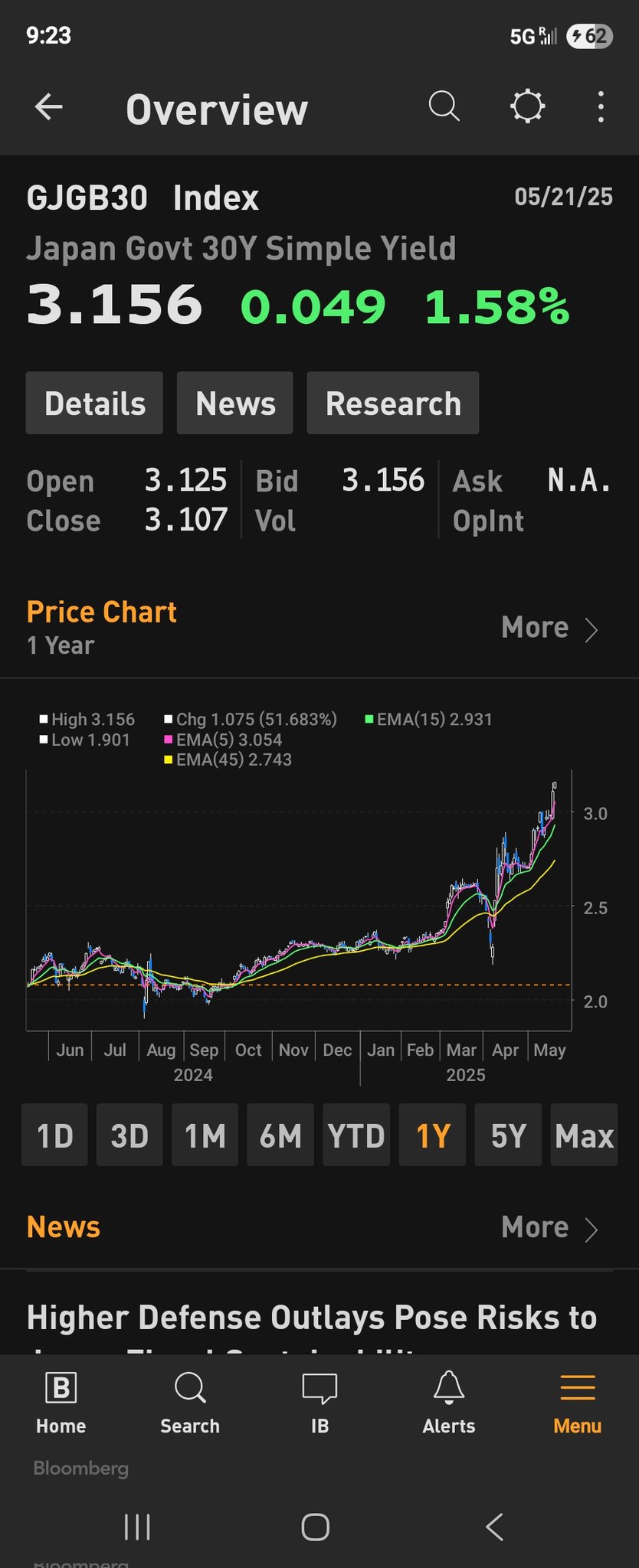Open Search in bottom navigation

coord(189,1387)
